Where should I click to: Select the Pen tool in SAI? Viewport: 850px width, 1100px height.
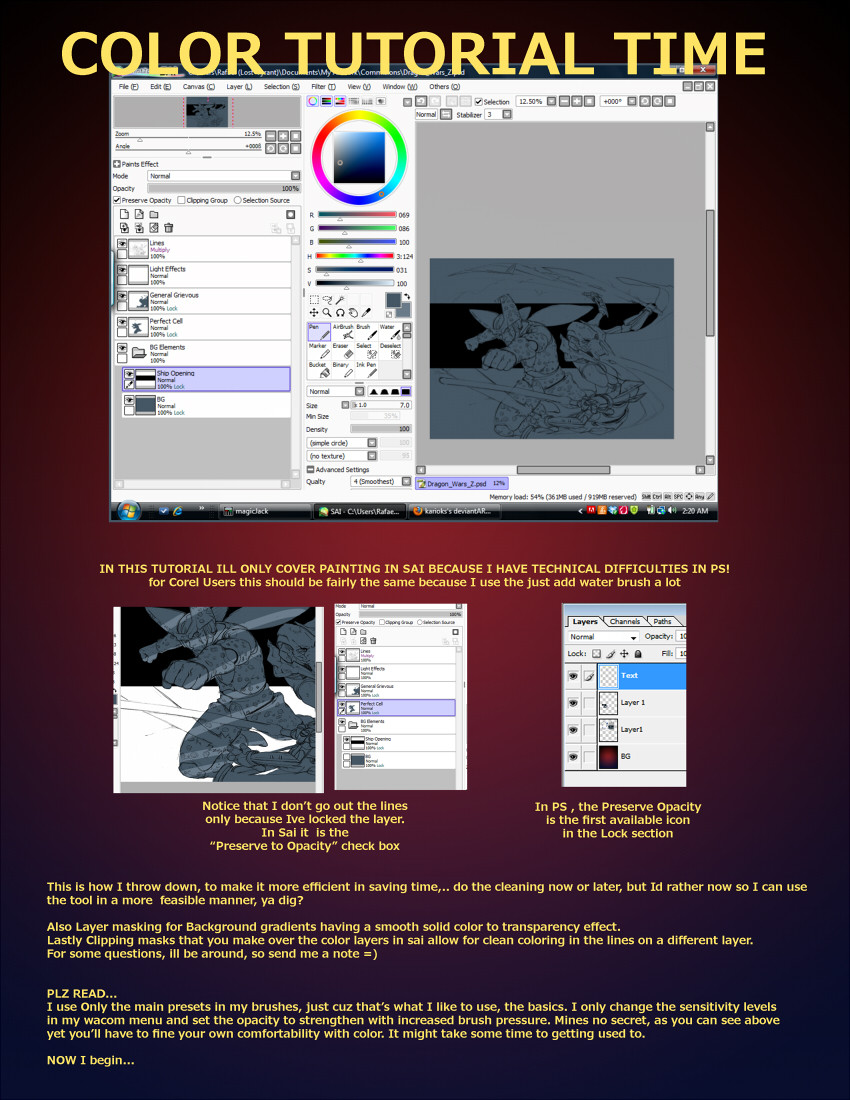point(319,332)
